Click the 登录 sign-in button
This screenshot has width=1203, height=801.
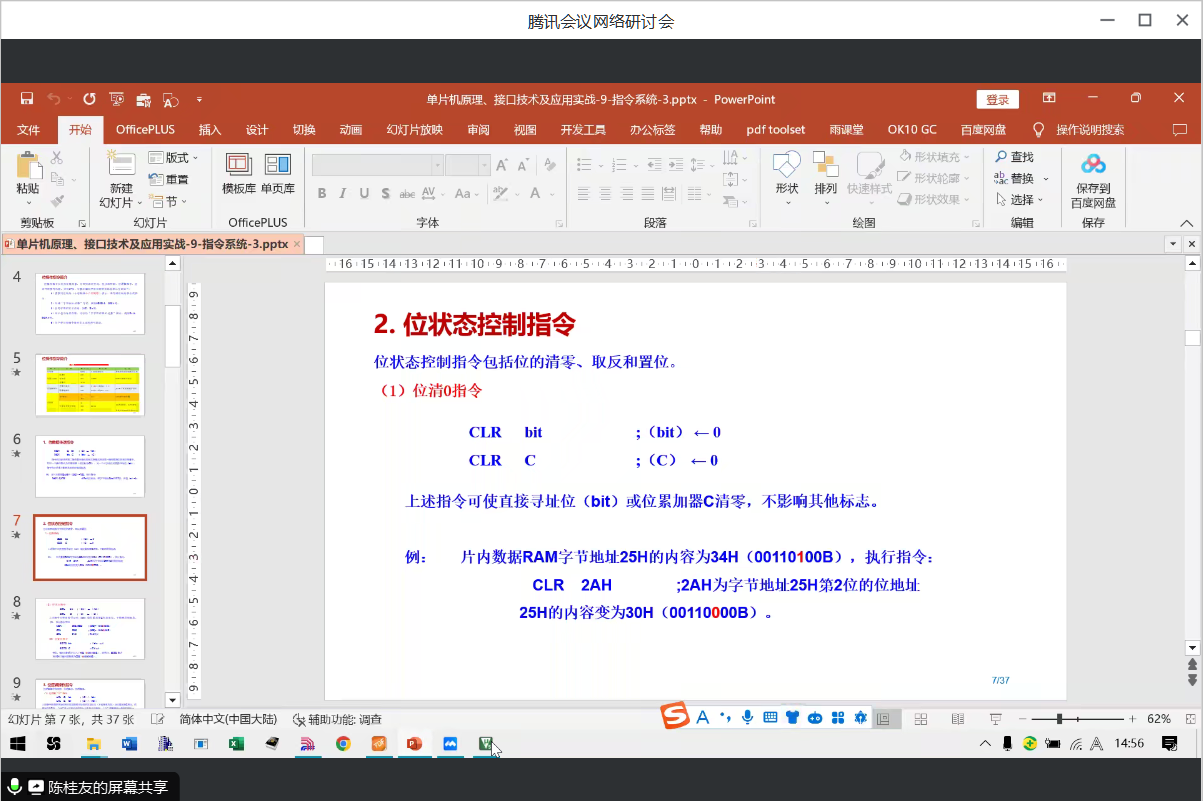pyautogui.click(x=998, y=99)
